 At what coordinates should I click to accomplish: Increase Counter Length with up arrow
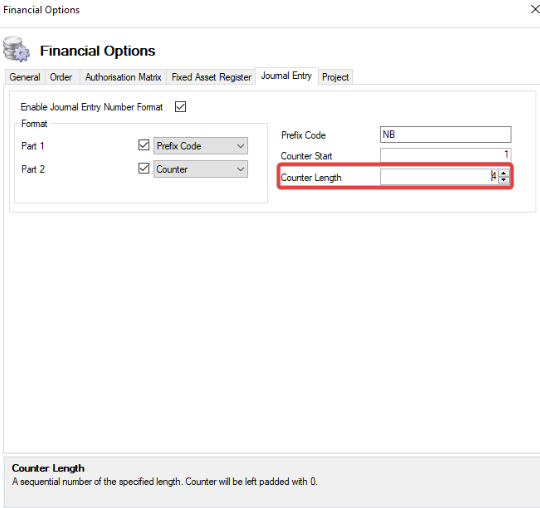[x=504, y=173]
